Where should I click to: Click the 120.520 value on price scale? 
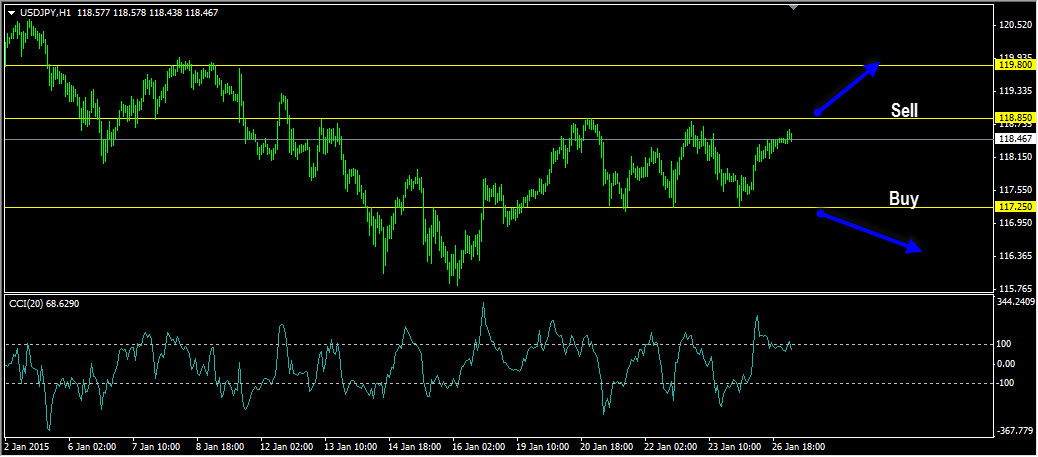click(x=1014, y=25)
